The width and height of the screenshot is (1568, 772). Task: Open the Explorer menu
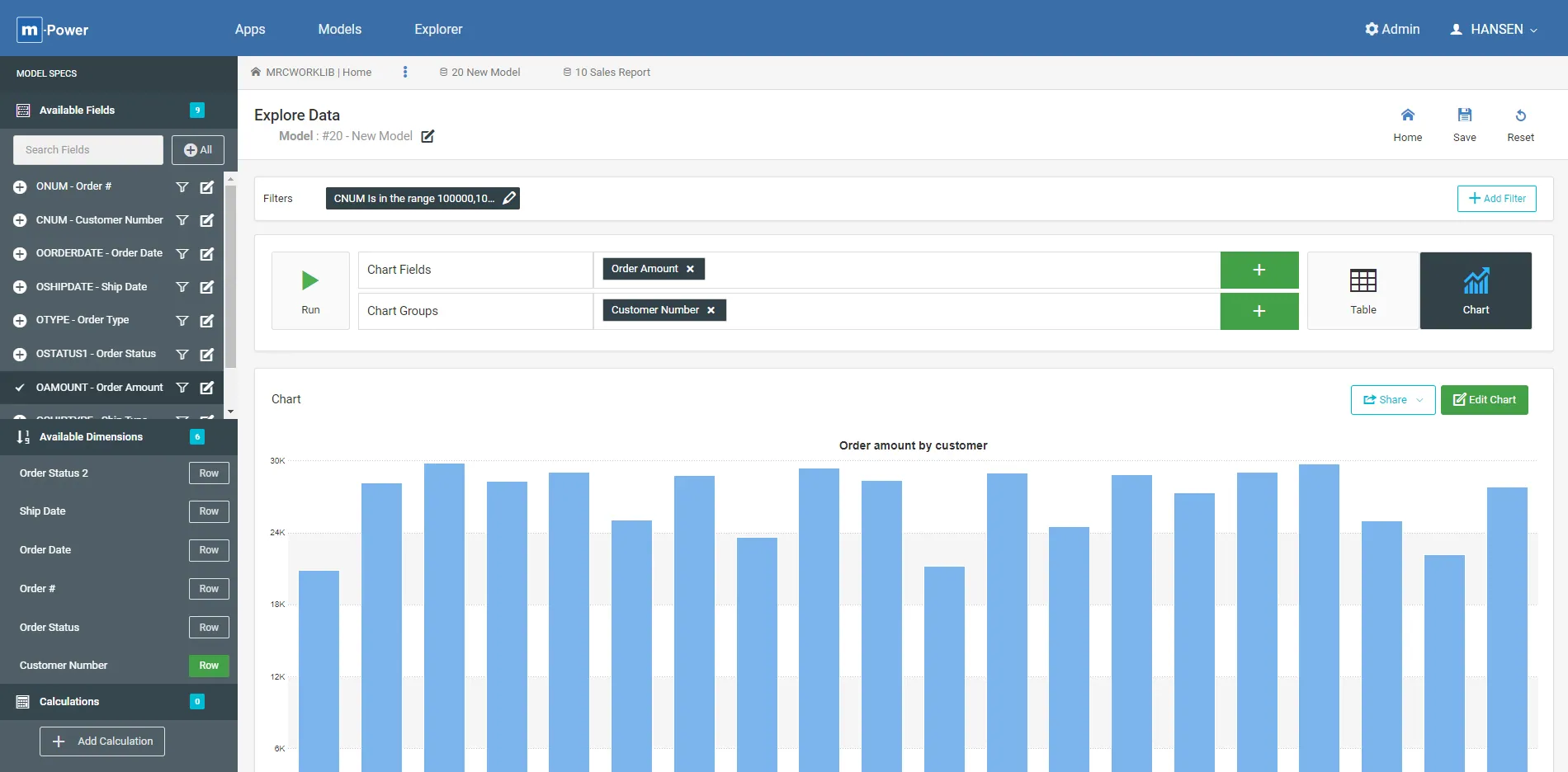tap(438, 30)
